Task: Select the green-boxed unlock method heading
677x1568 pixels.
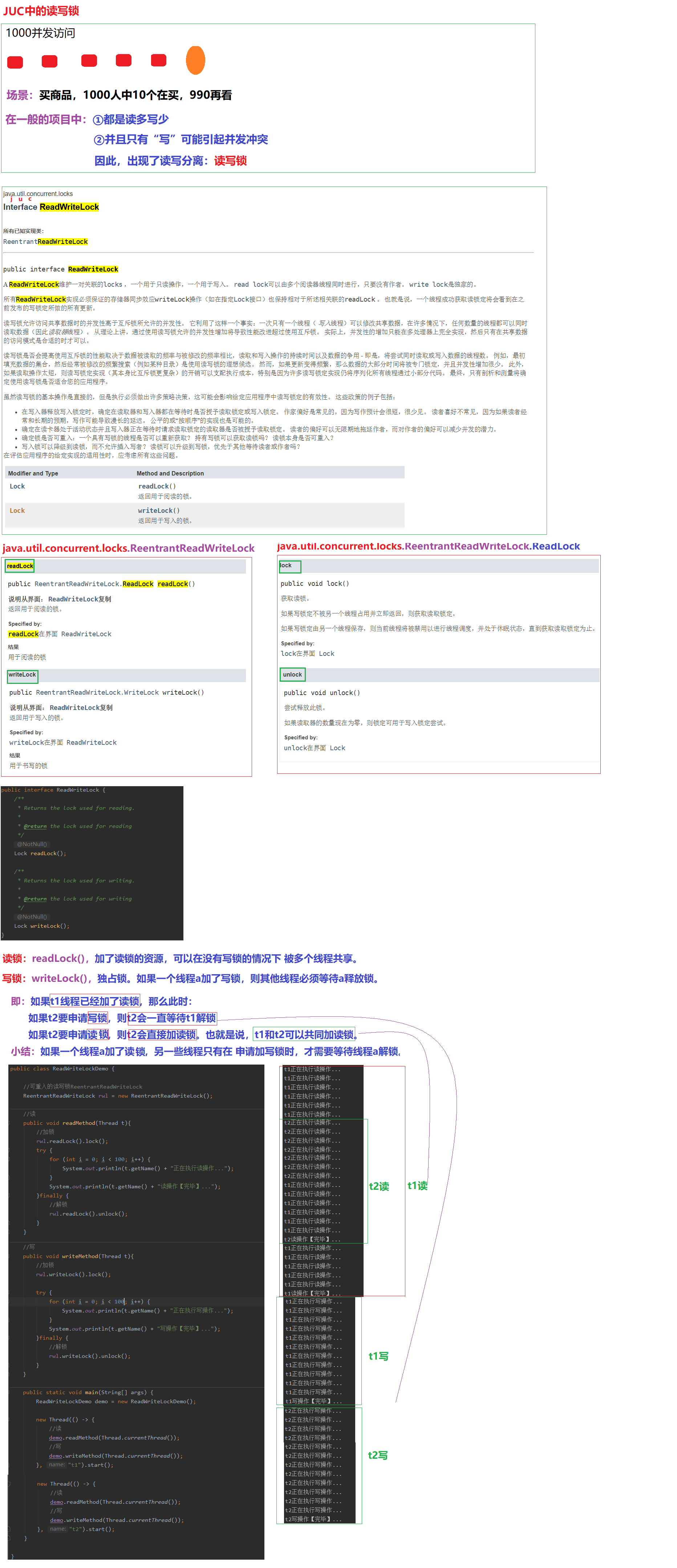Action: click(x=292, y=674)
